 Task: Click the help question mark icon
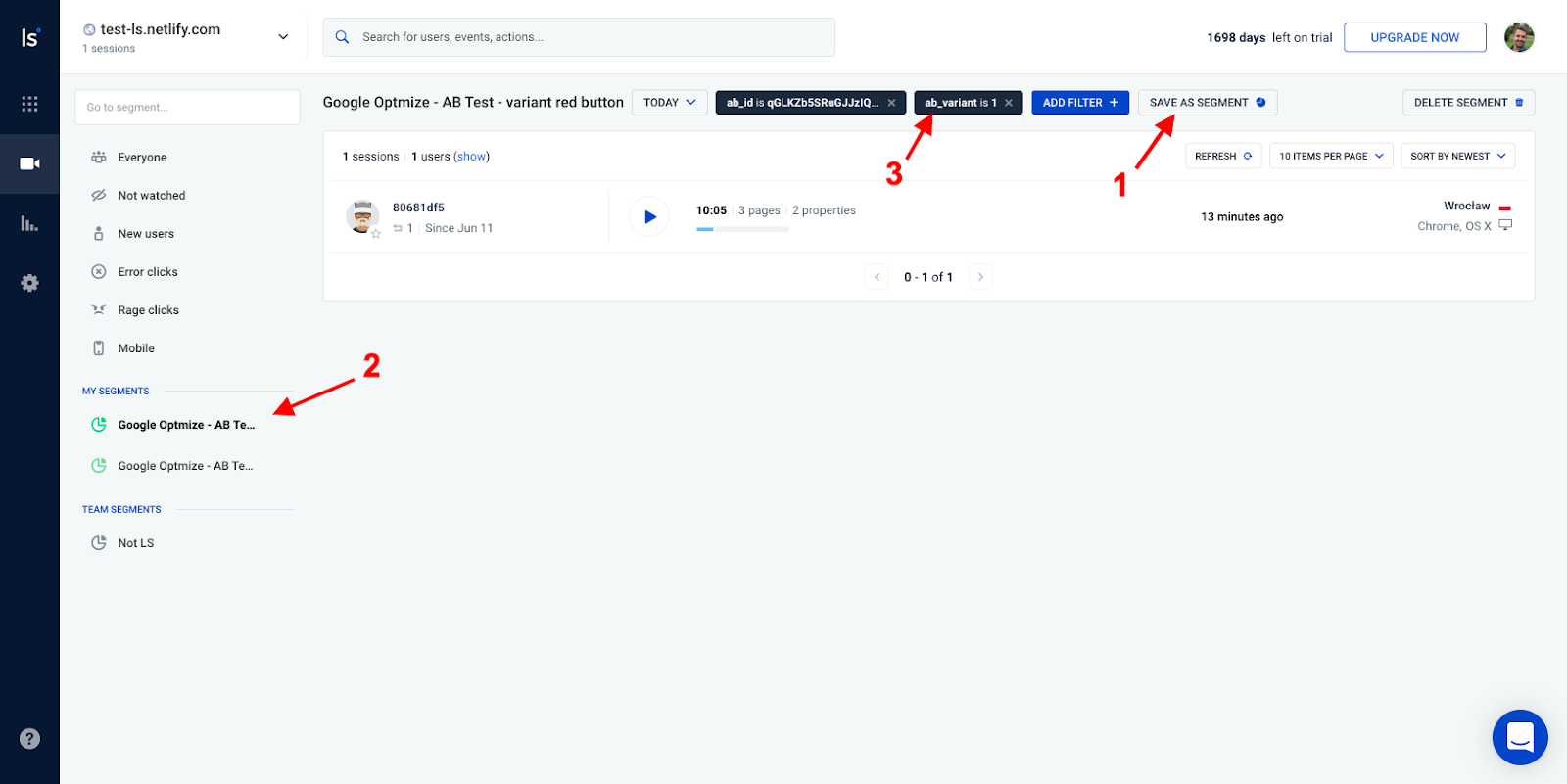click(29, 739)
